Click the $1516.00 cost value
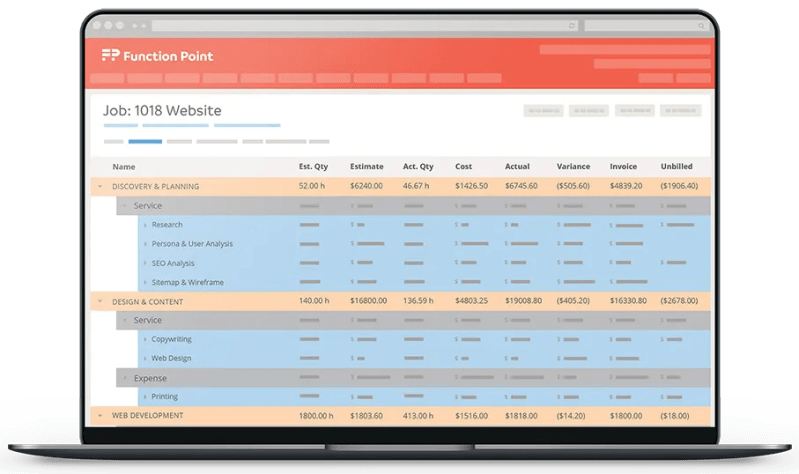 tap(471, 416)
